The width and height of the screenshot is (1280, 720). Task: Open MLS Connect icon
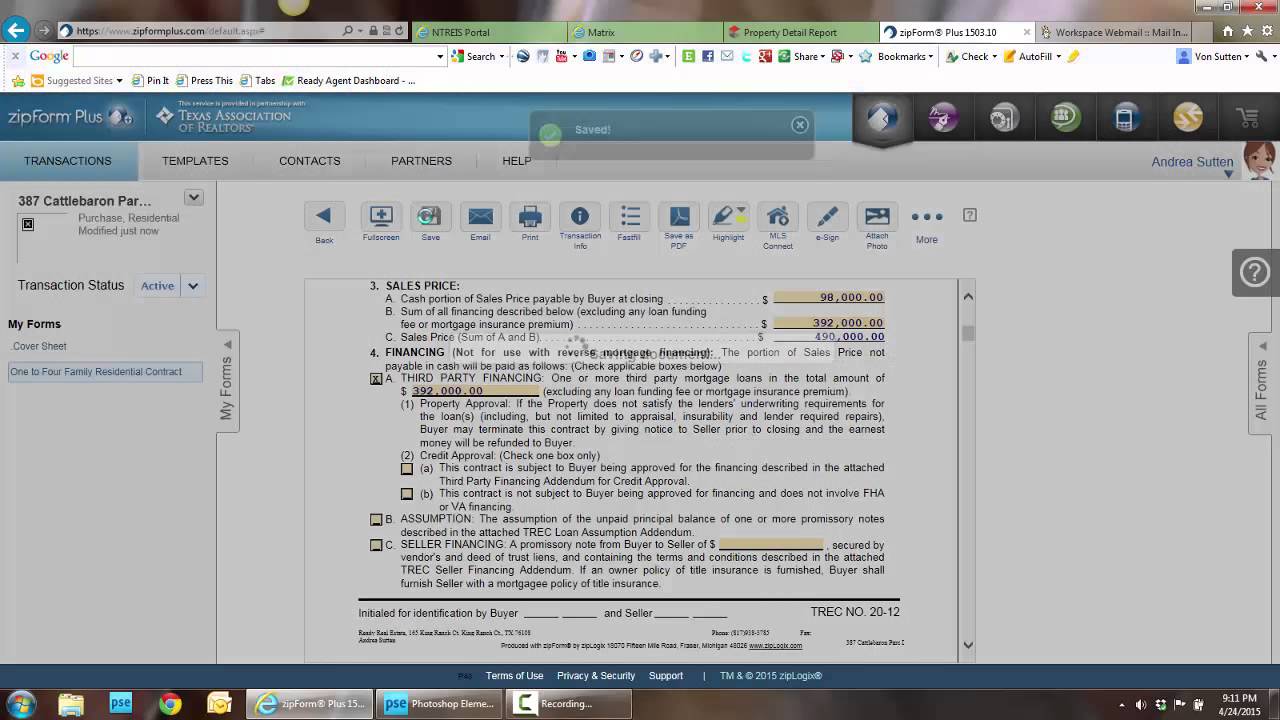pos(778,216)
